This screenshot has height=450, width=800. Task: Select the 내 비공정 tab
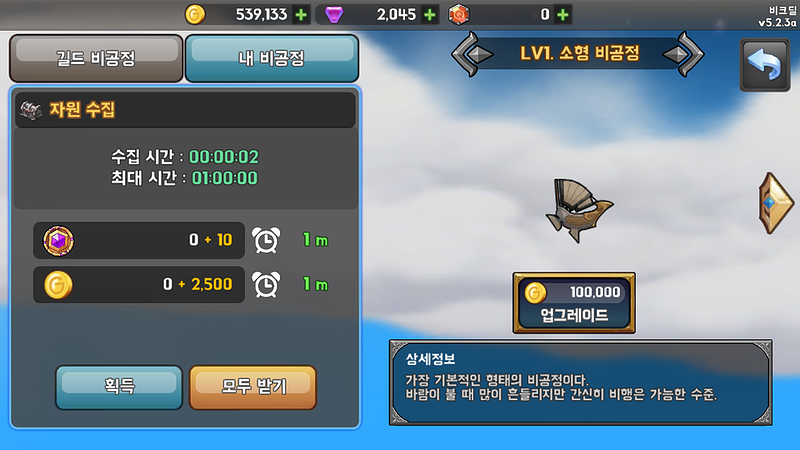coord(271,58)
